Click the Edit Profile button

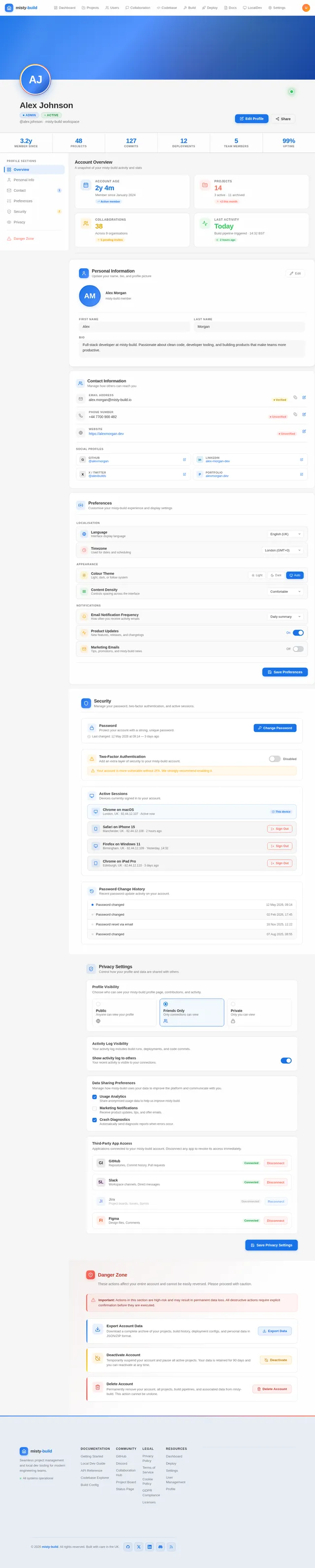[252, 118]
